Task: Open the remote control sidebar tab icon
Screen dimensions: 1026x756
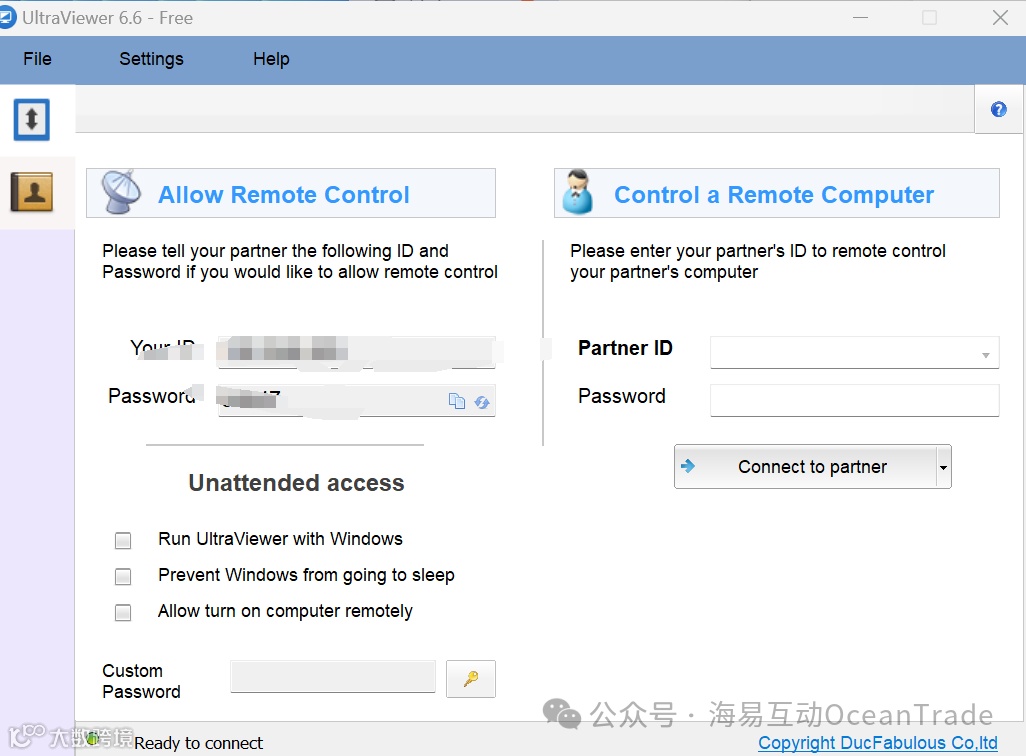Action: (x=31, y=120)
